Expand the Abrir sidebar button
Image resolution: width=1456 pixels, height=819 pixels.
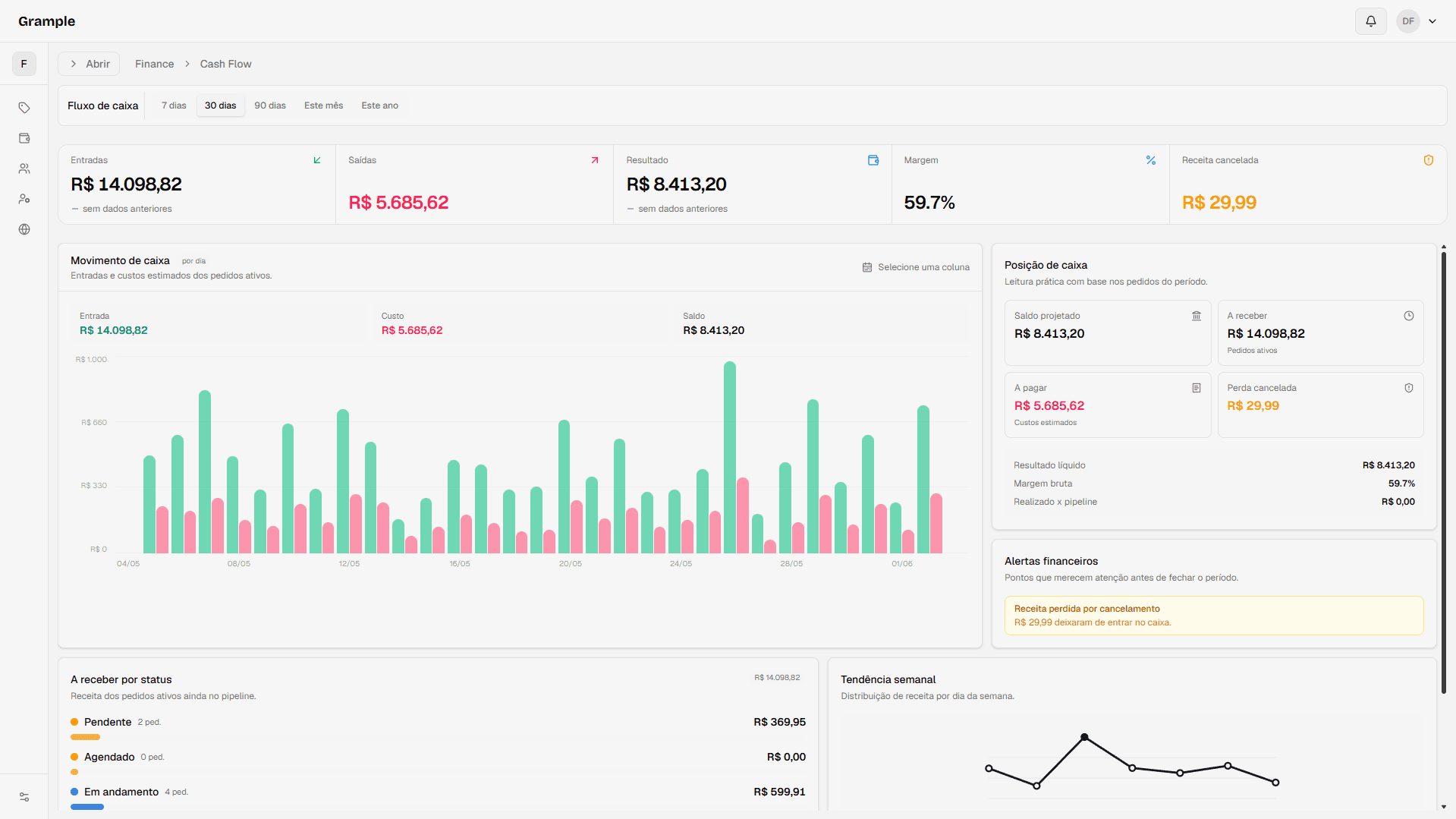[90, 64]
